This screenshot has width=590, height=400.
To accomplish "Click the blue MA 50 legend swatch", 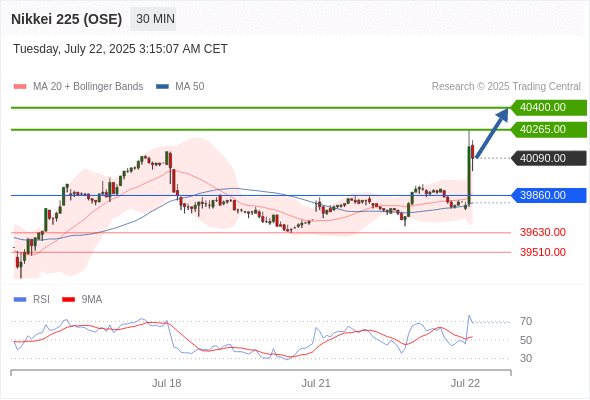I will pos(162,87).
